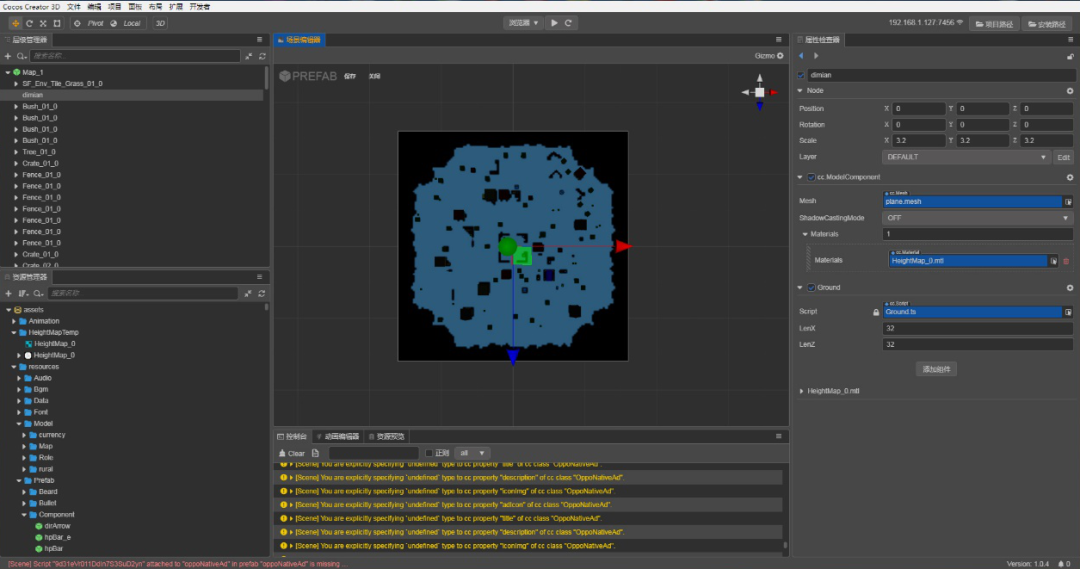The image size is (1080, 569).
Task: Click the Node section gear icon
Action: [x=1069, y=91]
